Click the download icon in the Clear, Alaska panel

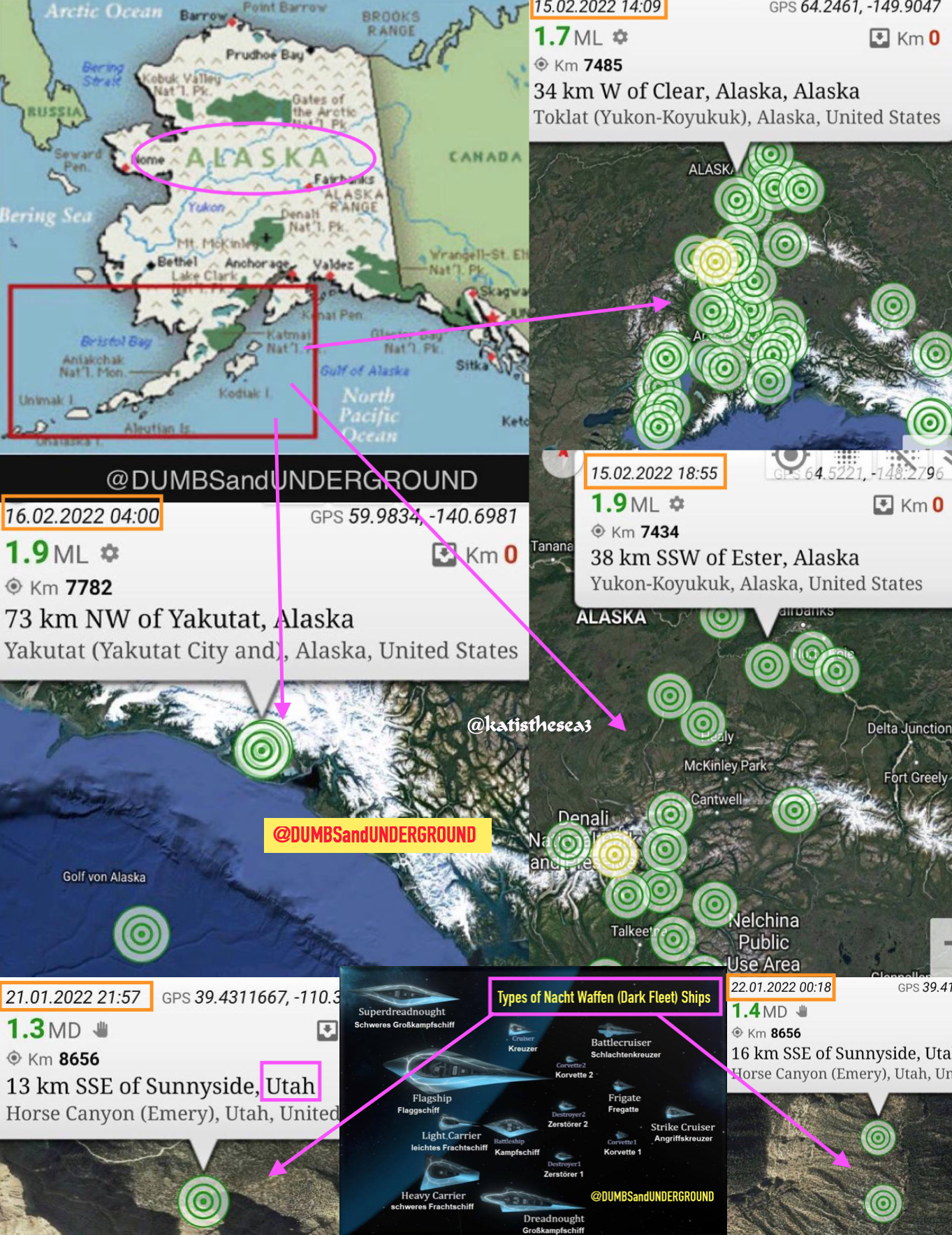pyautogui.click(x=879, y=38)
